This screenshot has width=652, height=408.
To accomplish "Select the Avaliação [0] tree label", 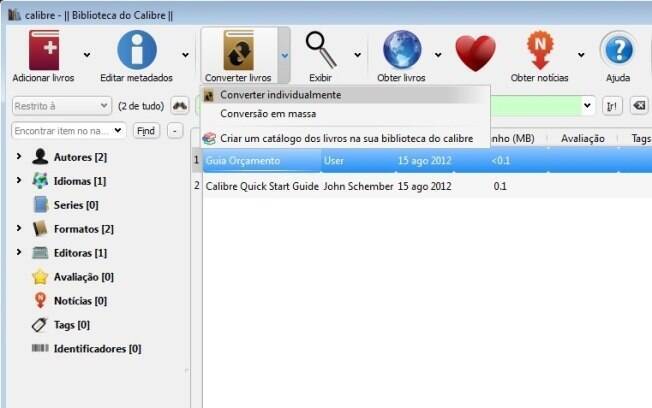I will (84, 277).
